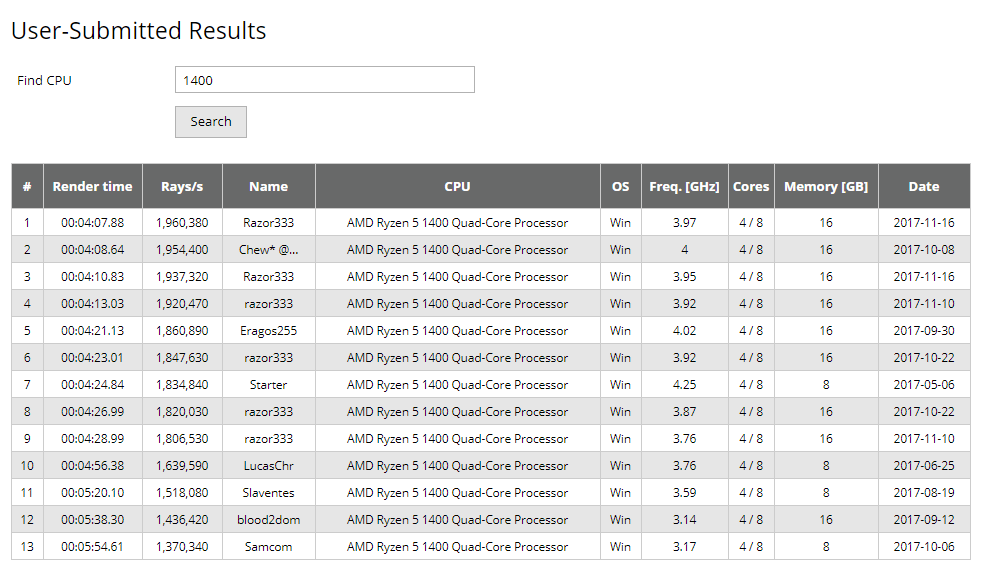Click render time 00:05:54.61
Viewport: 1000px width, 576px height.
click(92, 547)
